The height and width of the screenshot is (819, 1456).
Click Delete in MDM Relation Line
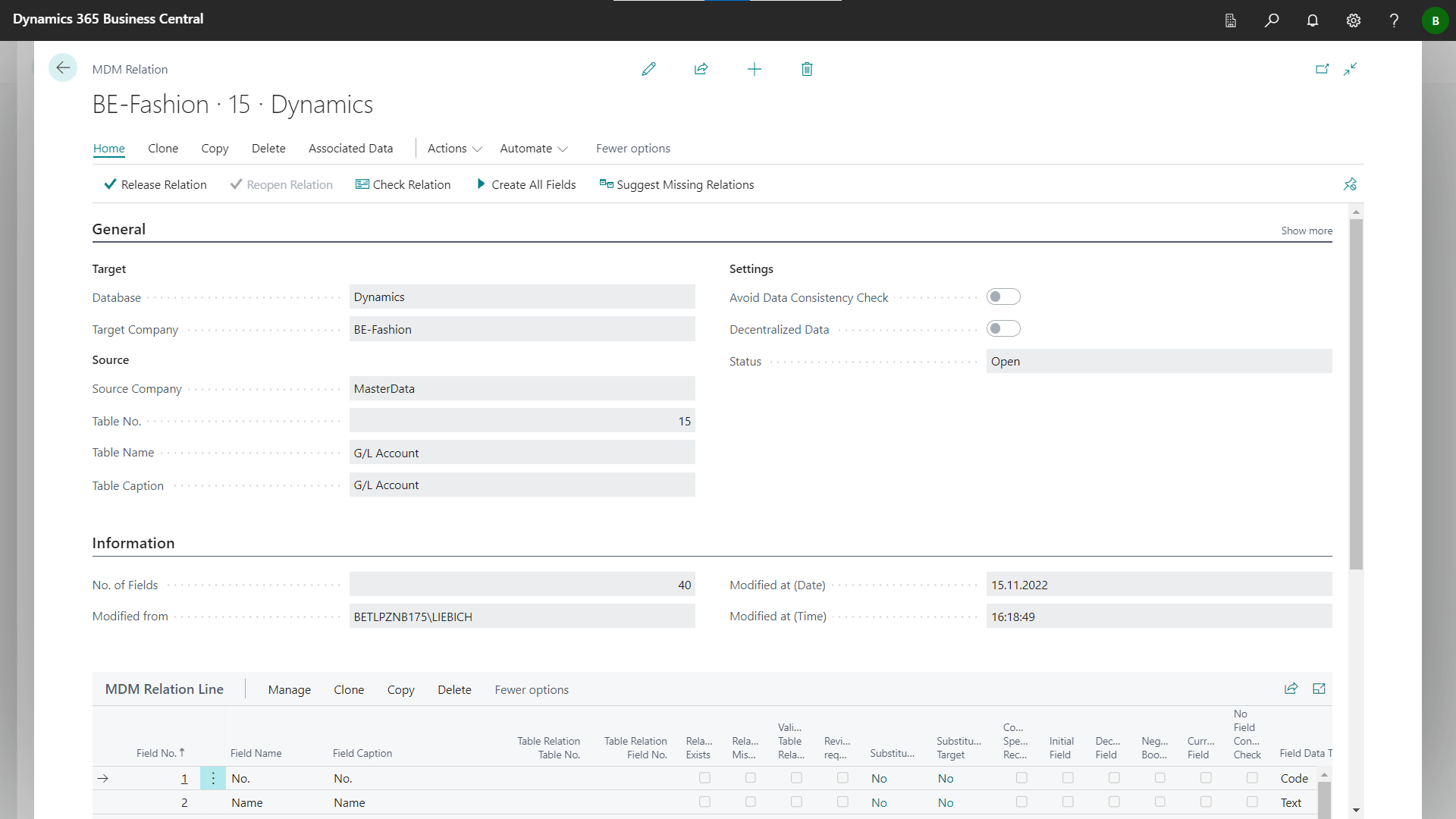click(454, 690)
